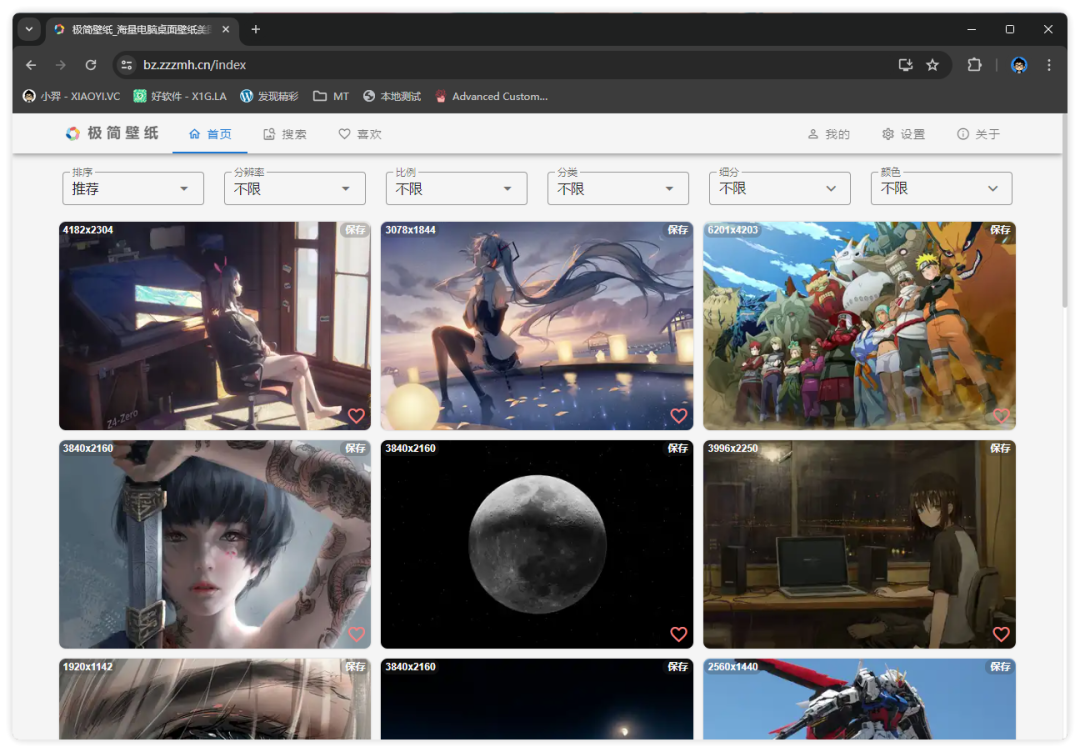Expand the 颜色 color filter dropdown
1080x752 pixels.
[941, 188]
